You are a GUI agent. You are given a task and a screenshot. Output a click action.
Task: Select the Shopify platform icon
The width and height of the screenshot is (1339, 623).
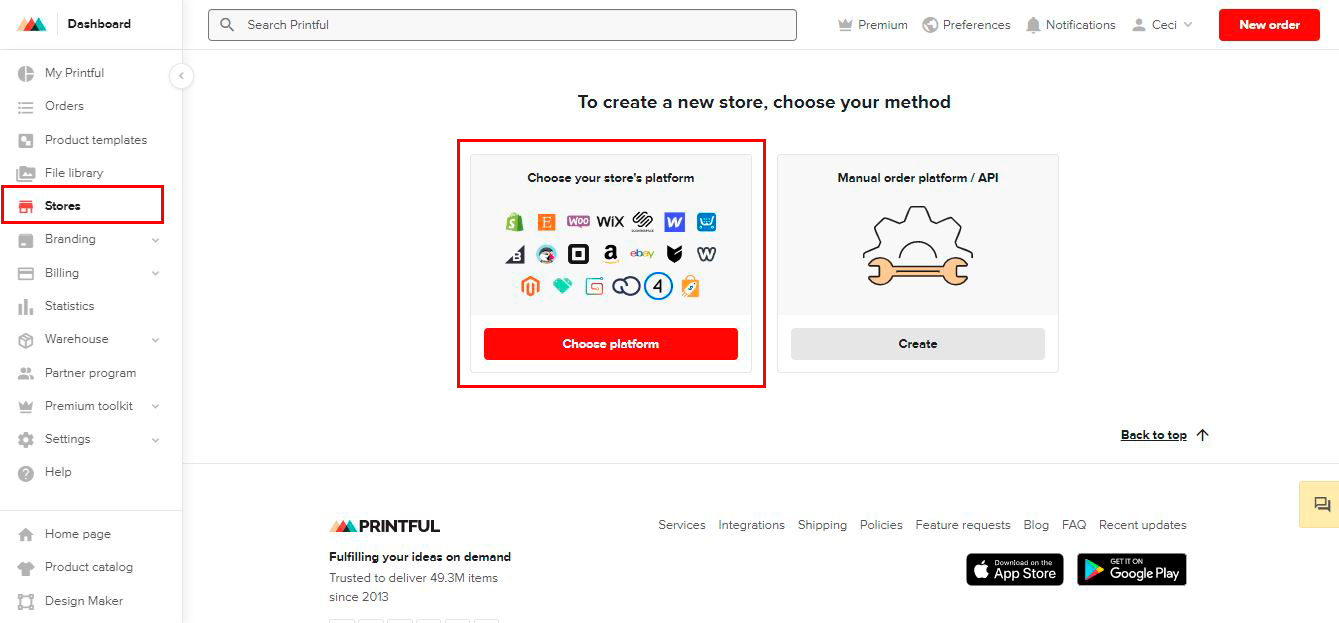click(515, 221)
